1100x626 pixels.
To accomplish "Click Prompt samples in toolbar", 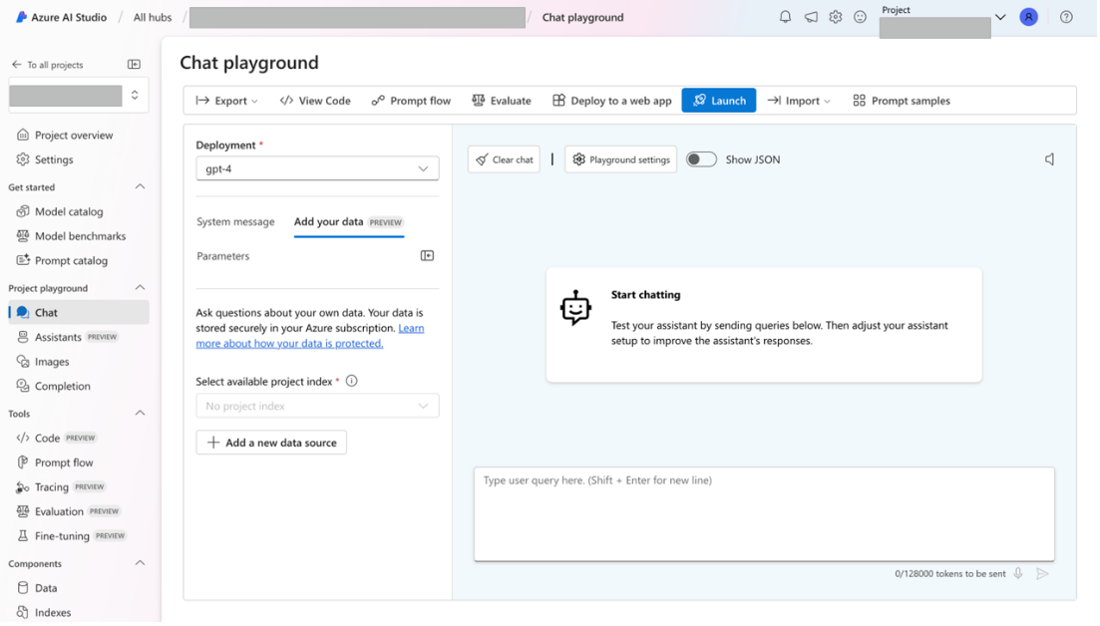I will coord(901,100).
